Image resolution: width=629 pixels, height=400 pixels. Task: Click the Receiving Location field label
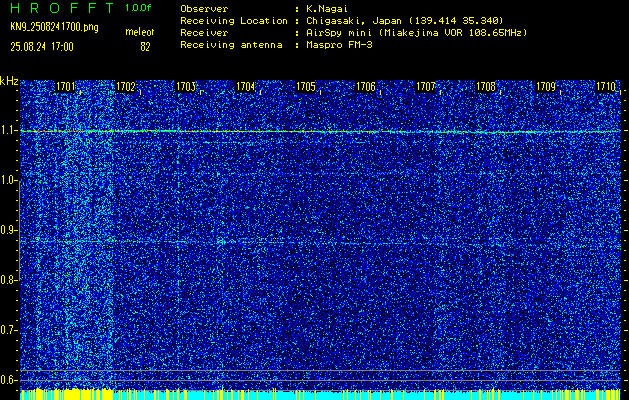[x=234, y=21]
